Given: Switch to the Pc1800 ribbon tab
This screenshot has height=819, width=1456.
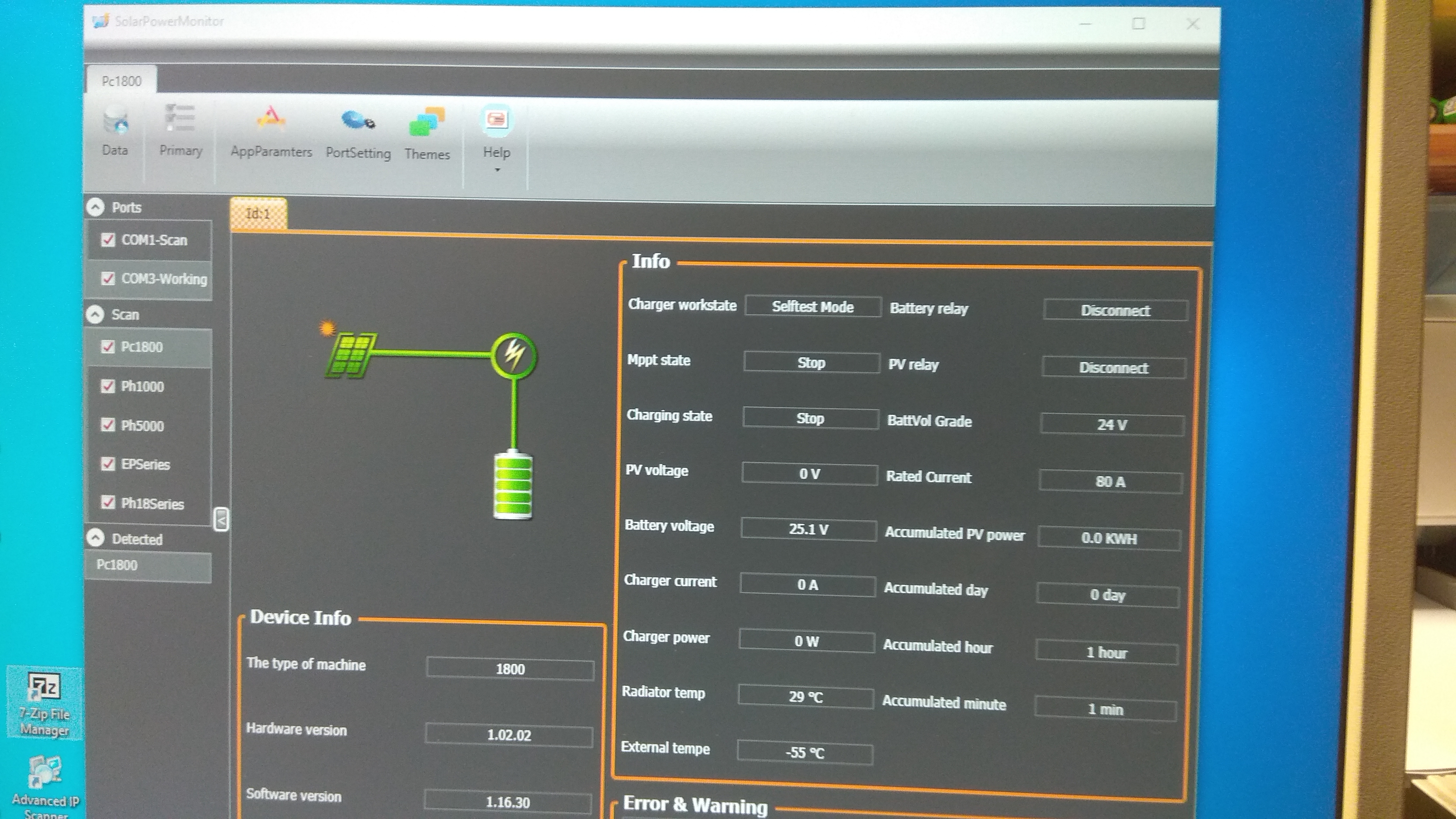Looking at the screenshot, I should tap(121, 81).
